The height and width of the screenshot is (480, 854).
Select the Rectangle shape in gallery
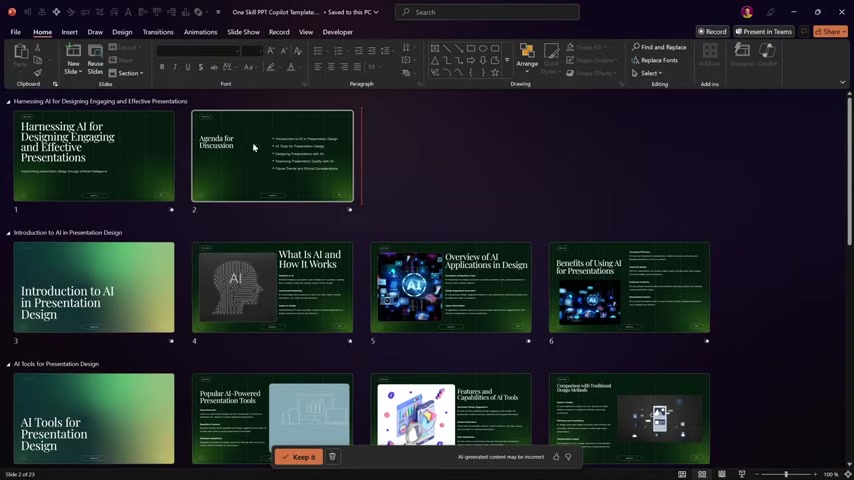(x=471, y=48)
